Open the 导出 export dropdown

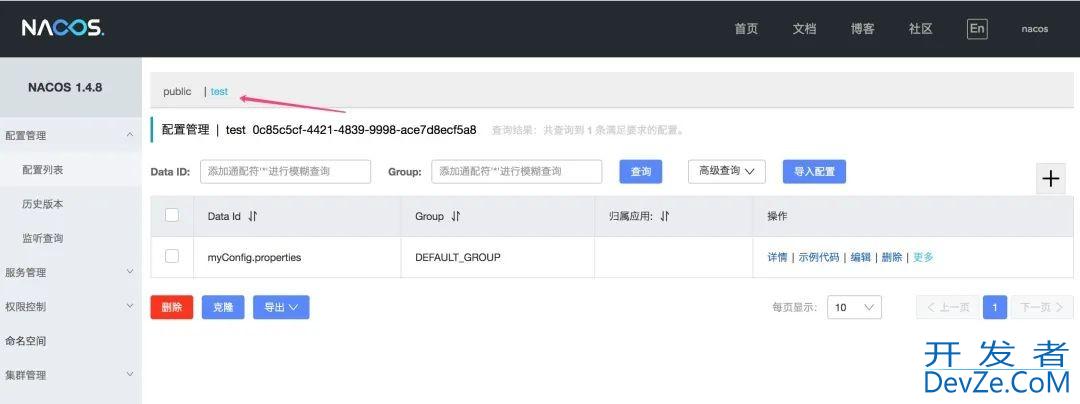coord(281,307)
